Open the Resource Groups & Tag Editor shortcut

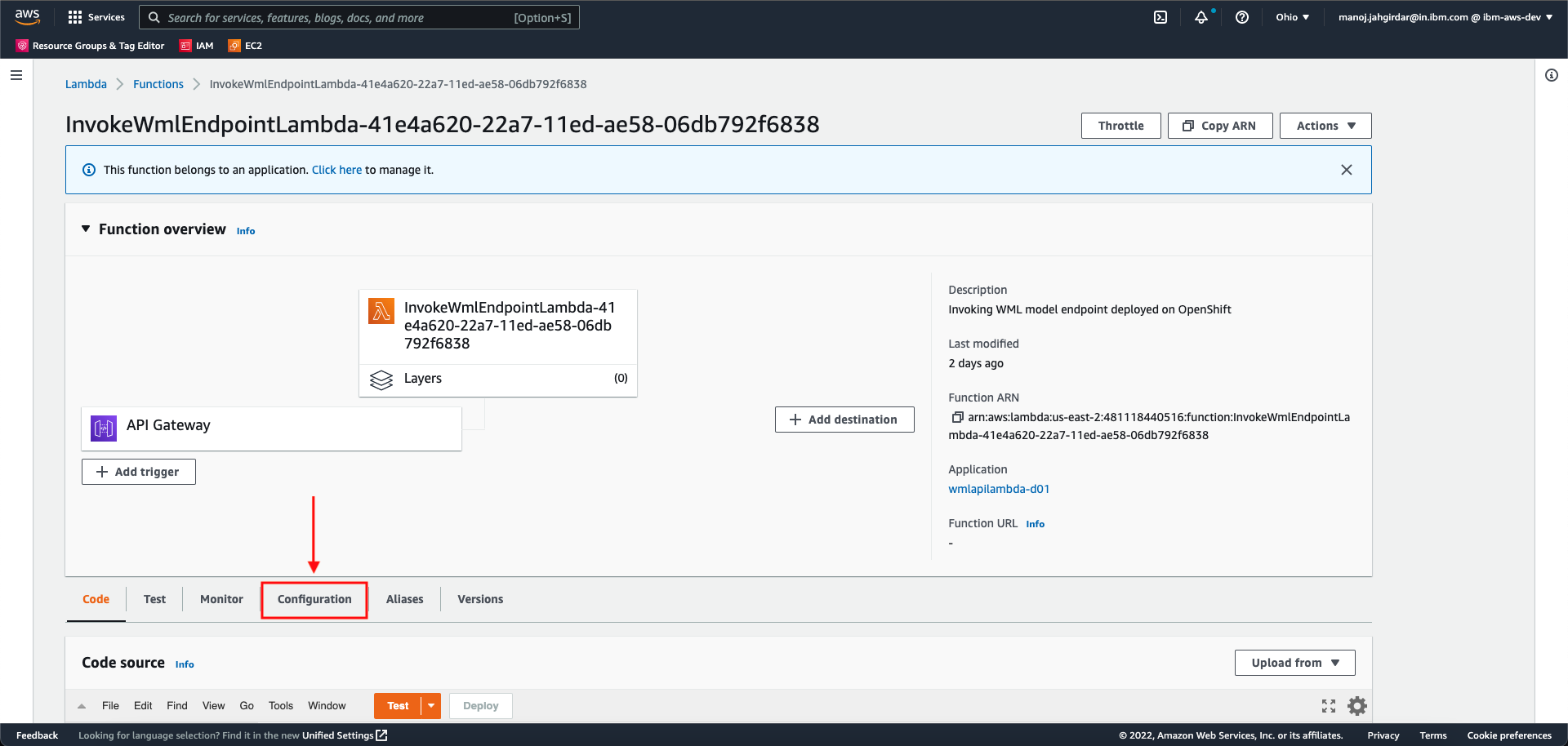91,46
